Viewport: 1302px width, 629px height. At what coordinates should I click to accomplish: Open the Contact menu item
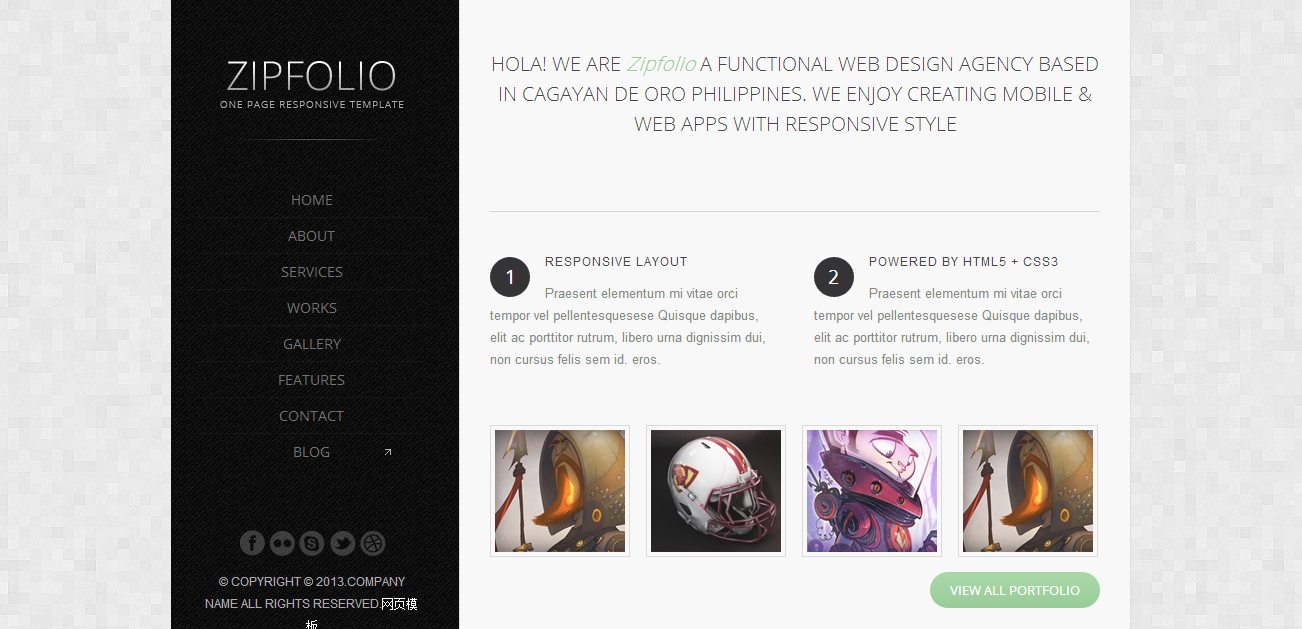click(x=312, y=416)
